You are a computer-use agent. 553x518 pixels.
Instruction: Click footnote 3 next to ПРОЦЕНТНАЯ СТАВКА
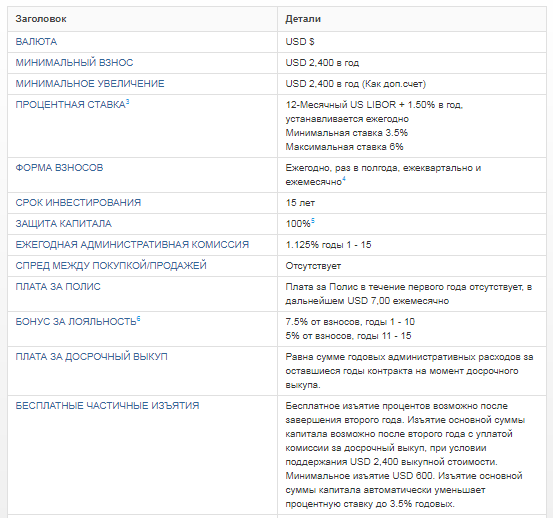click(x=128, y=102)
